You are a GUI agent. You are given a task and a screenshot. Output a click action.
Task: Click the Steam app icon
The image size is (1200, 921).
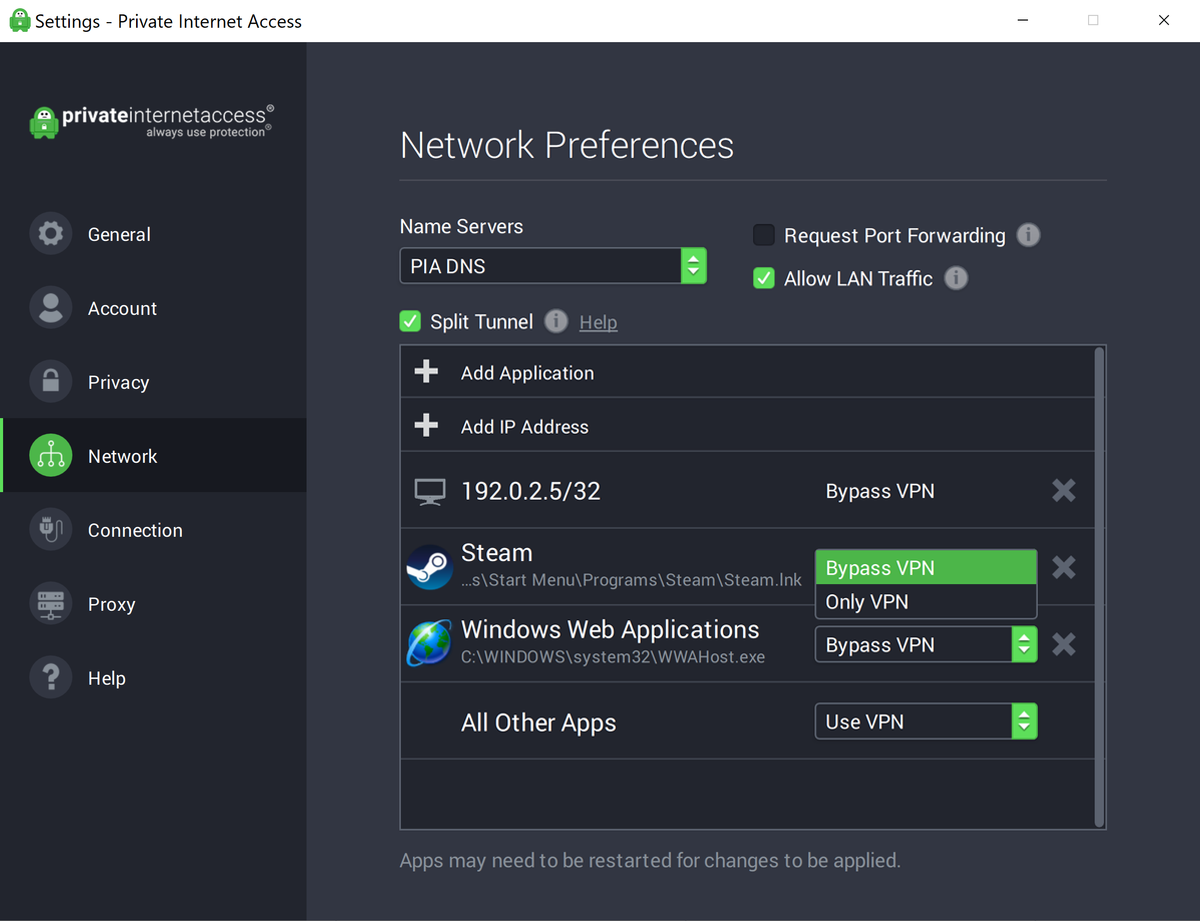tap(429, 567)
